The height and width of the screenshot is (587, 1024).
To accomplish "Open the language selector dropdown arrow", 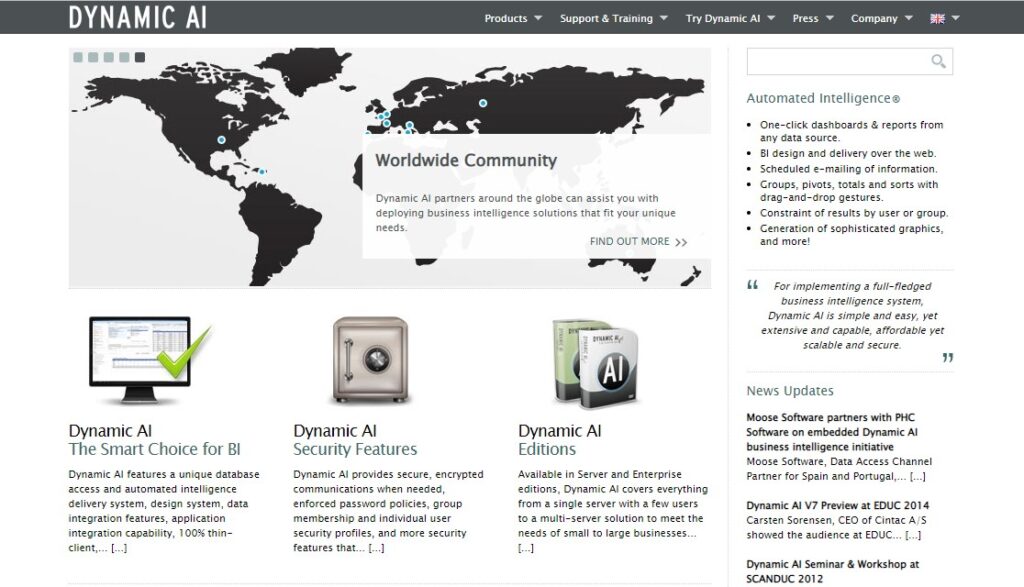I will [955, 18].
